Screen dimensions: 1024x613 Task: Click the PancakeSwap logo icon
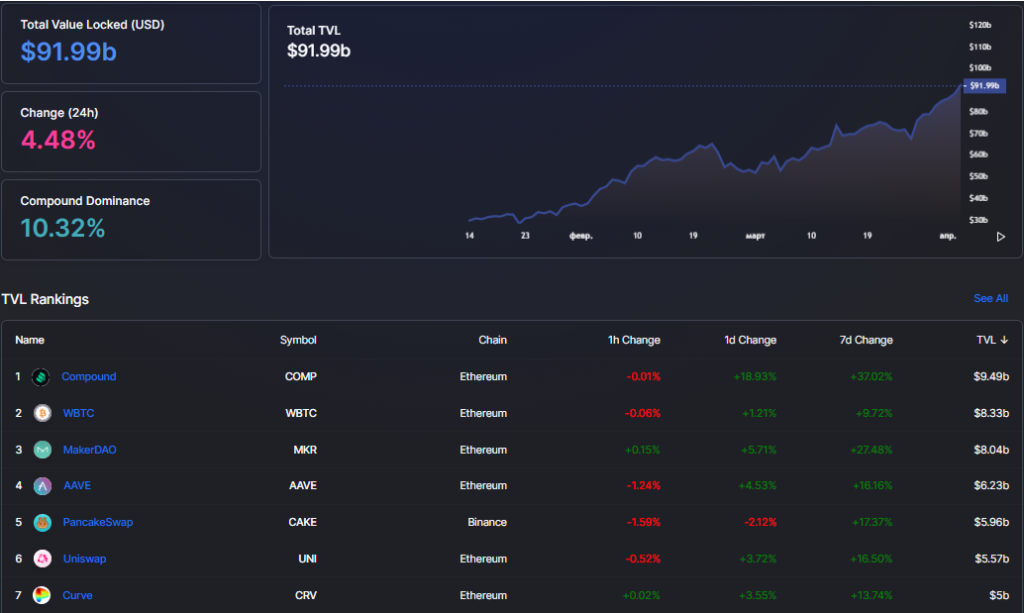[x=42, y=522]
